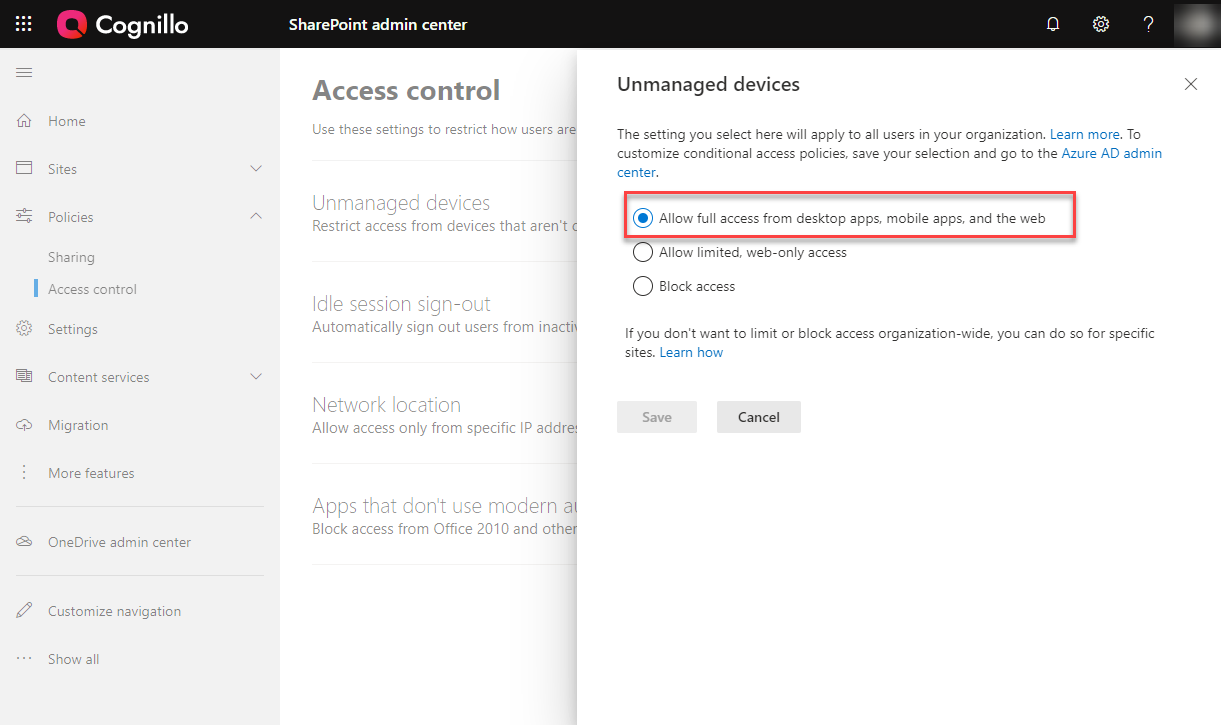
Task: Click the Save button
Action: click(x=657, y=417)
